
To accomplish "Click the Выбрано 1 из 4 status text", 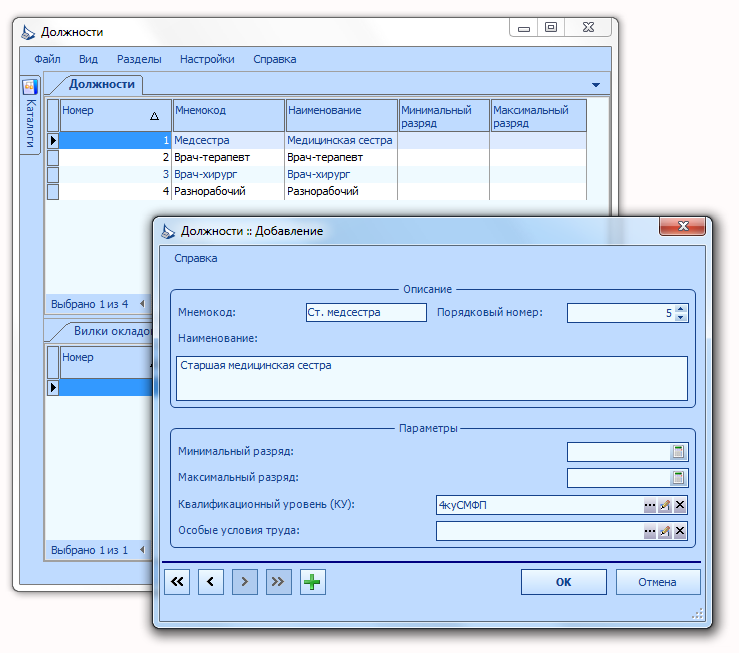I will [x=90, y=304].
